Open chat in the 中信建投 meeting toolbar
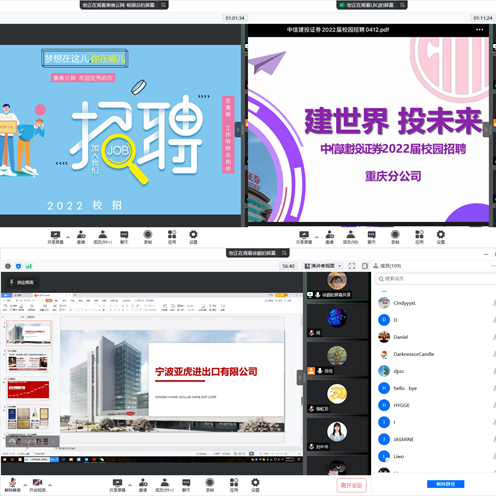496x496 pixels. pos(372,237)
